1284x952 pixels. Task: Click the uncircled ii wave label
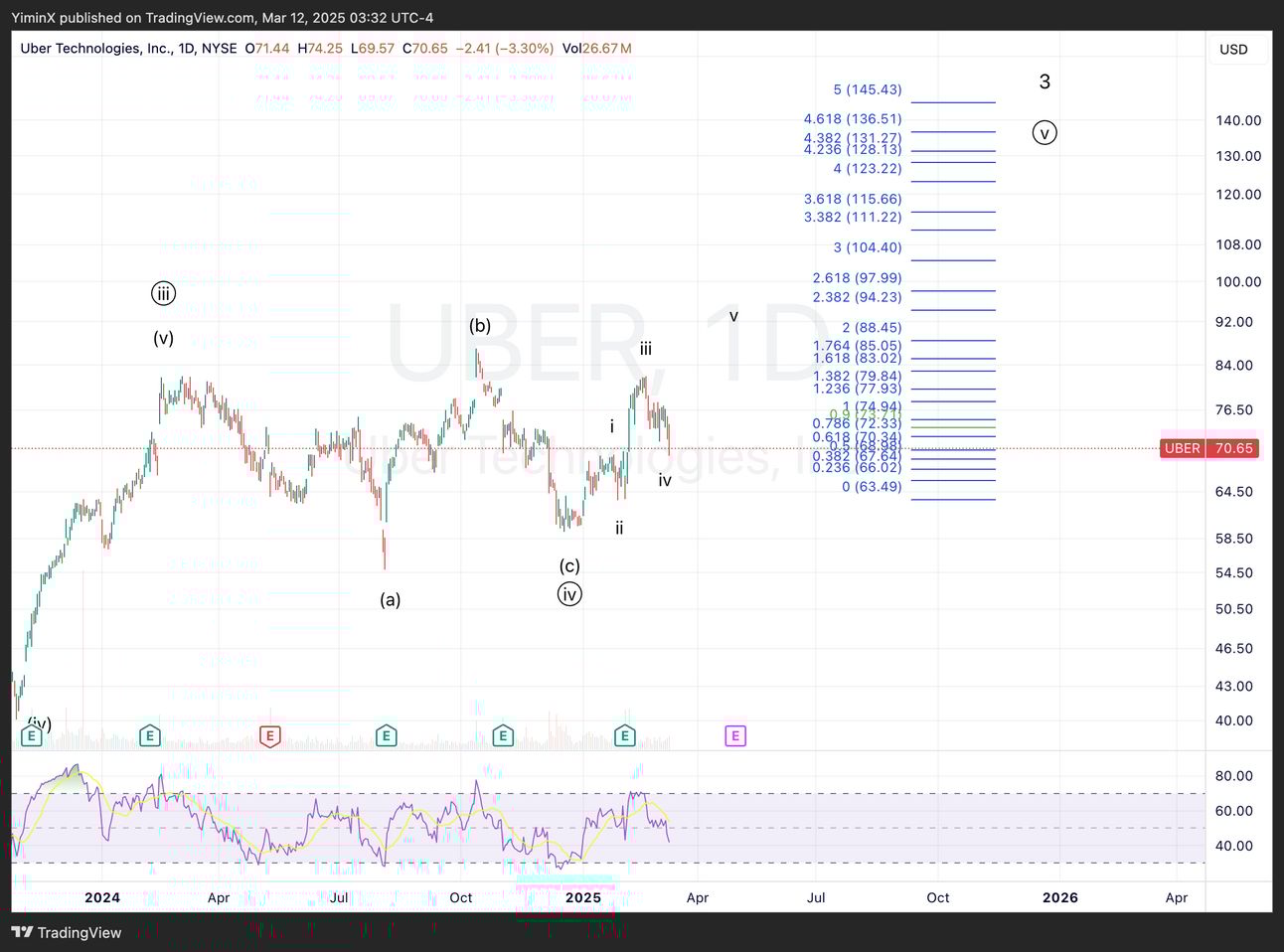[x=619, y=528]
